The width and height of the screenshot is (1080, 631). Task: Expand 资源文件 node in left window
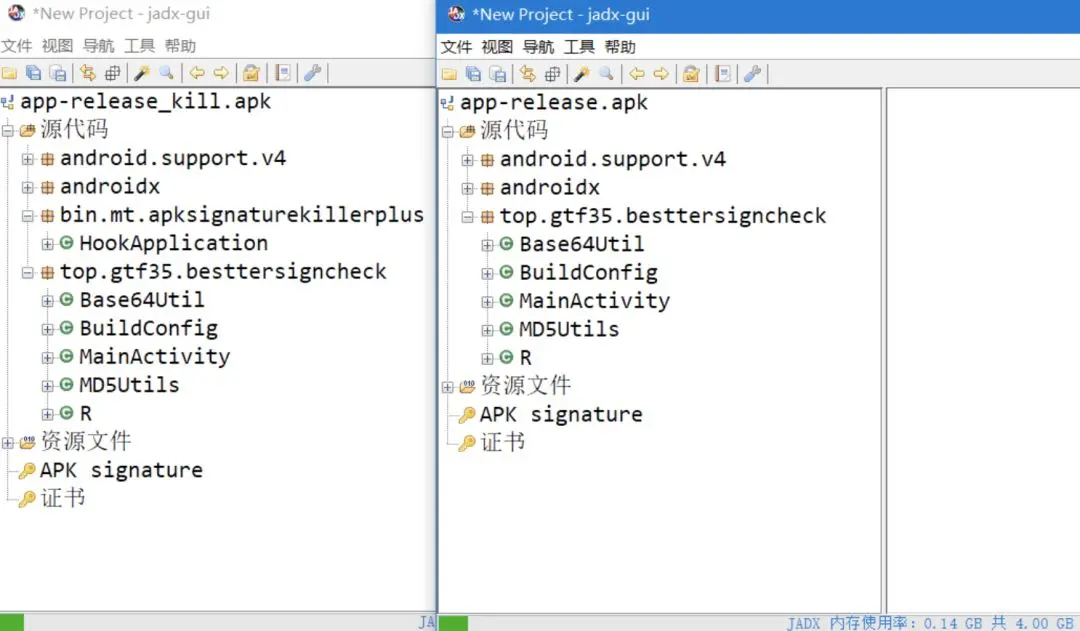point(8,443)
